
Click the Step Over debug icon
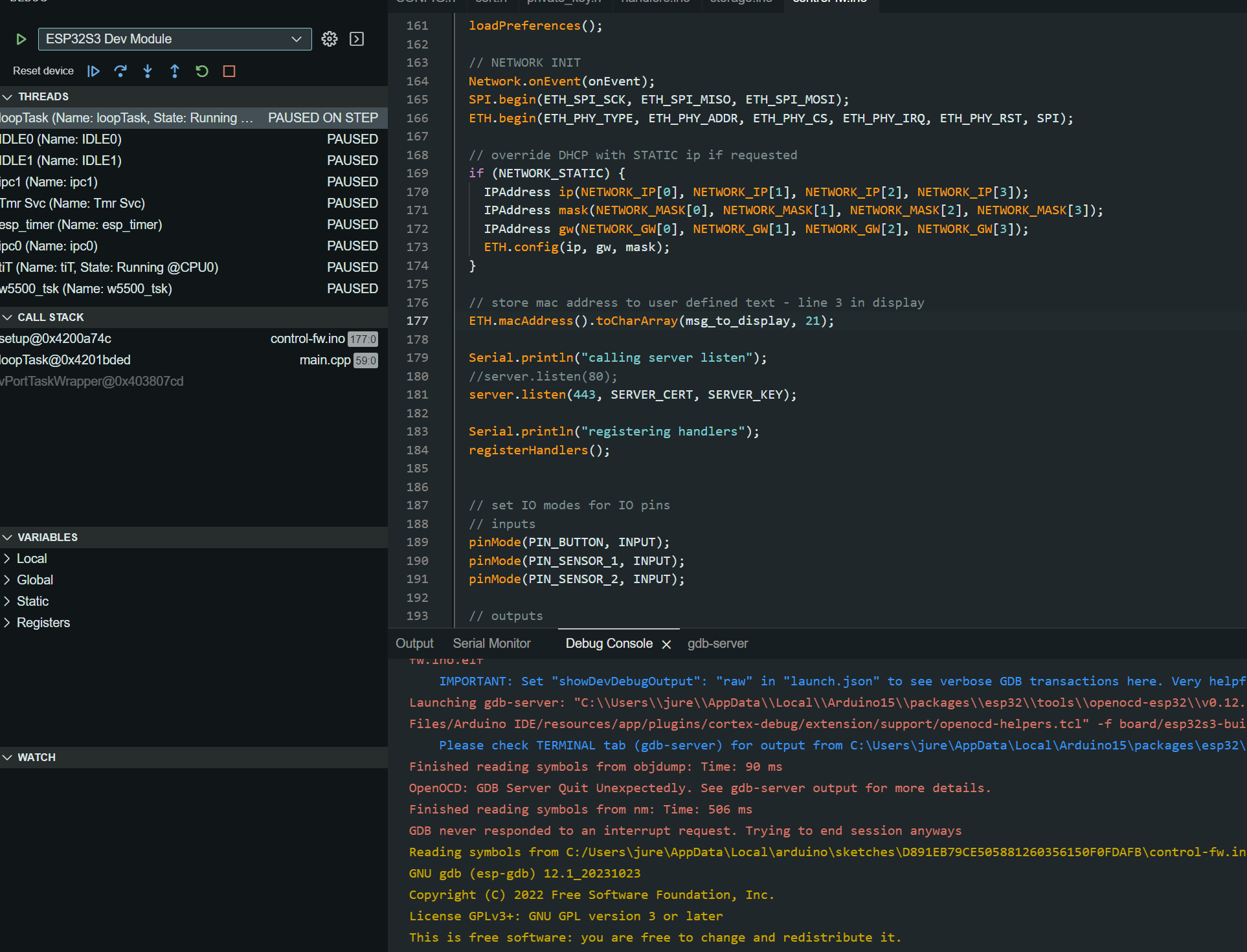(120, 71)
